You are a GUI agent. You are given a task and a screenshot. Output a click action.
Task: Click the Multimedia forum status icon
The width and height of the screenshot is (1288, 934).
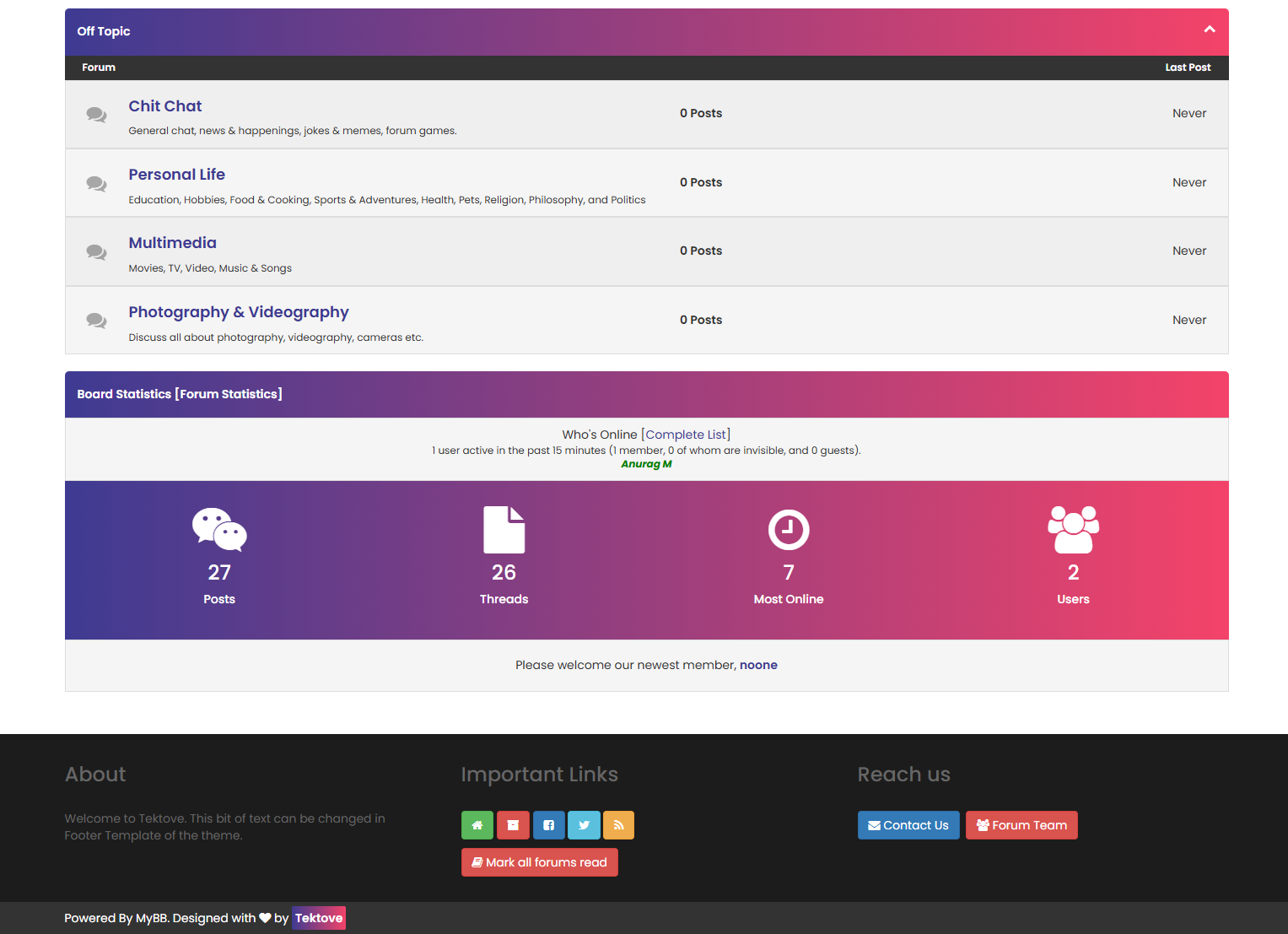point(96,252)
